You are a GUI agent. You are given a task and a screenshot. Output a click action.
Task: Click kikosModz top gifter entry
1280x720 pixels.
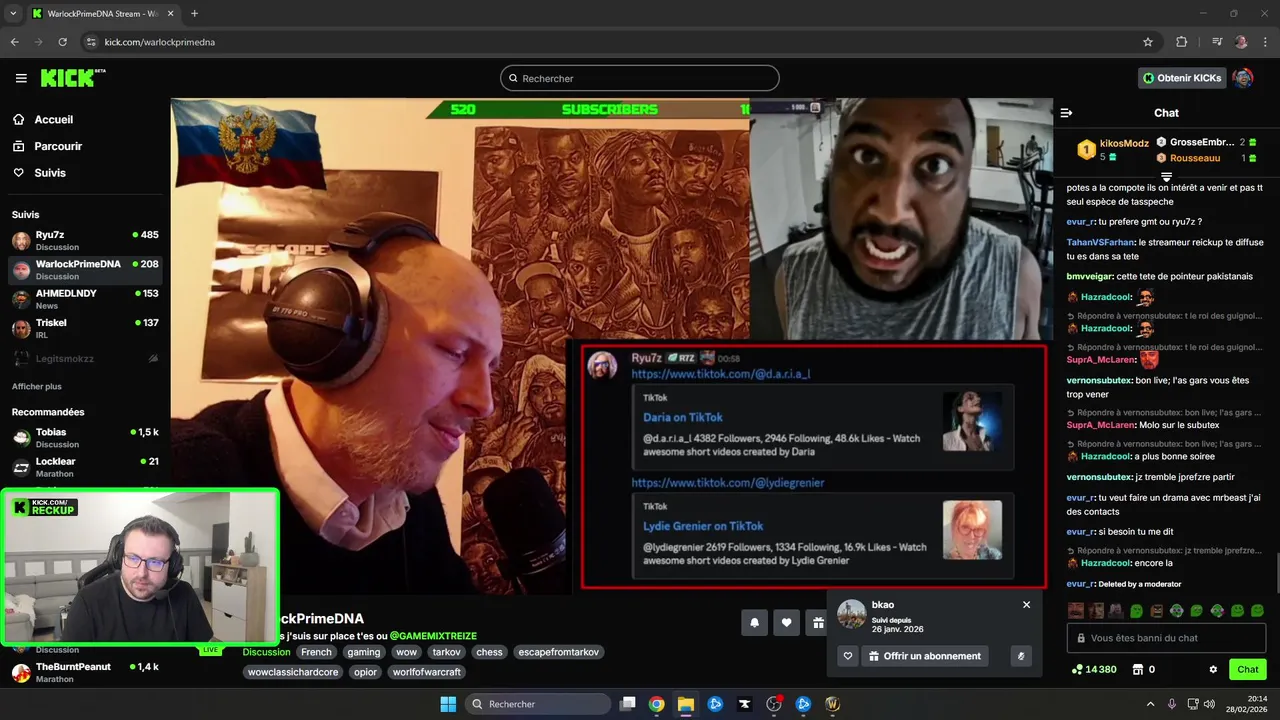pyautogui.click(x=1112, y=150)
